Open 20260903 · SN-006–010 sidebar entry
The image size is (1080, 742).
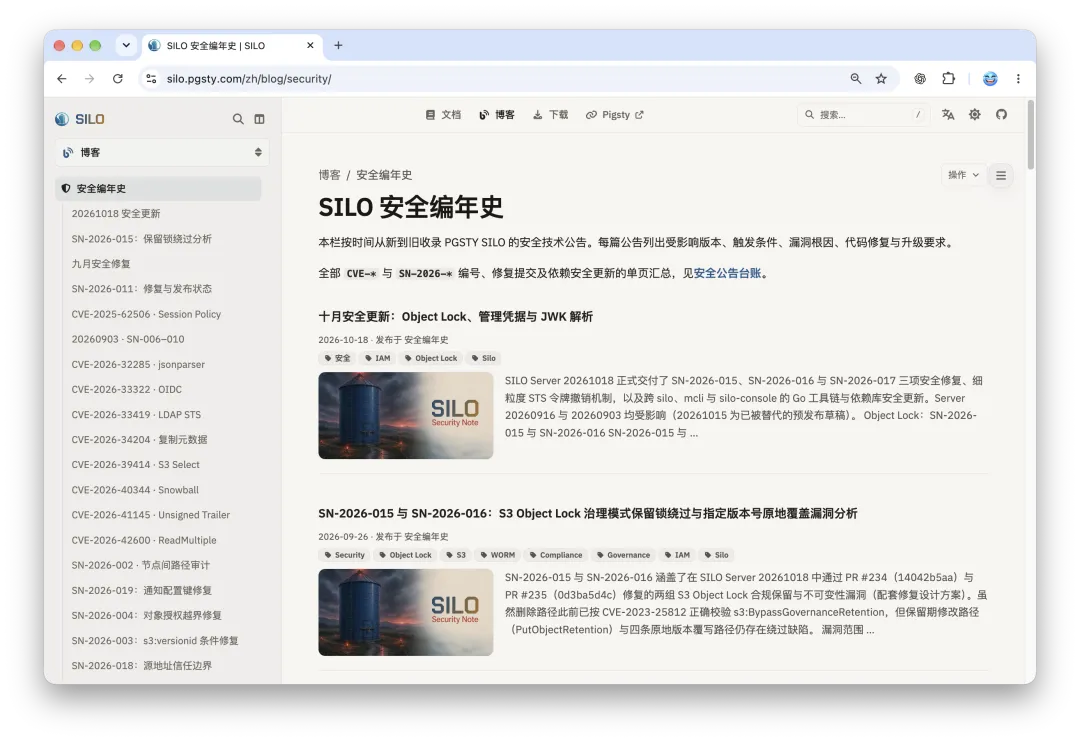pos(127,339)
